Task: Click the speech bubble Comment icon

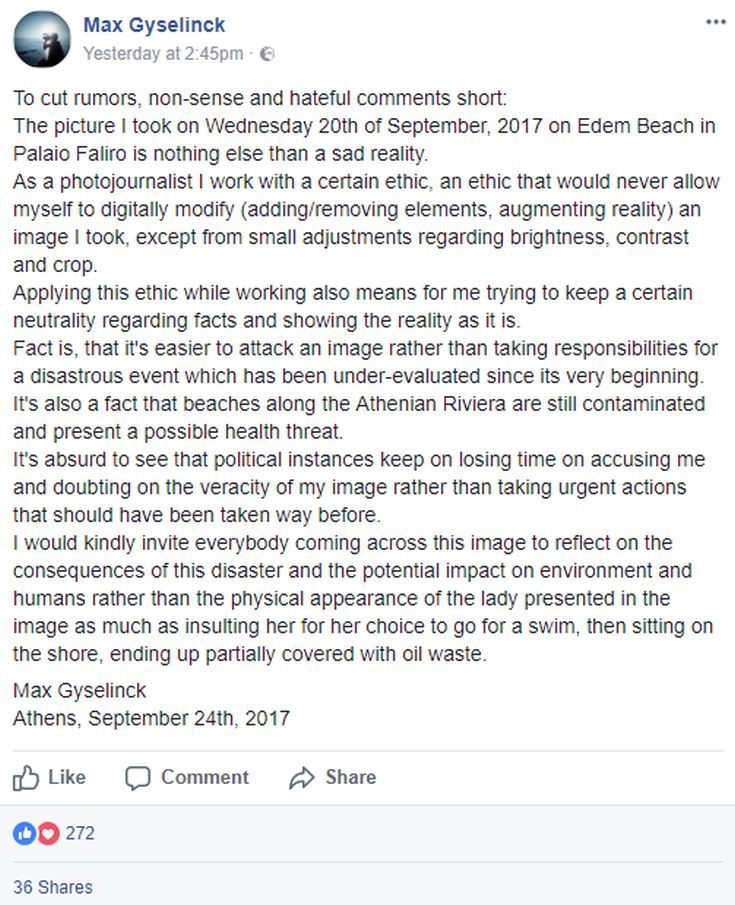Action: click(139, 778)
